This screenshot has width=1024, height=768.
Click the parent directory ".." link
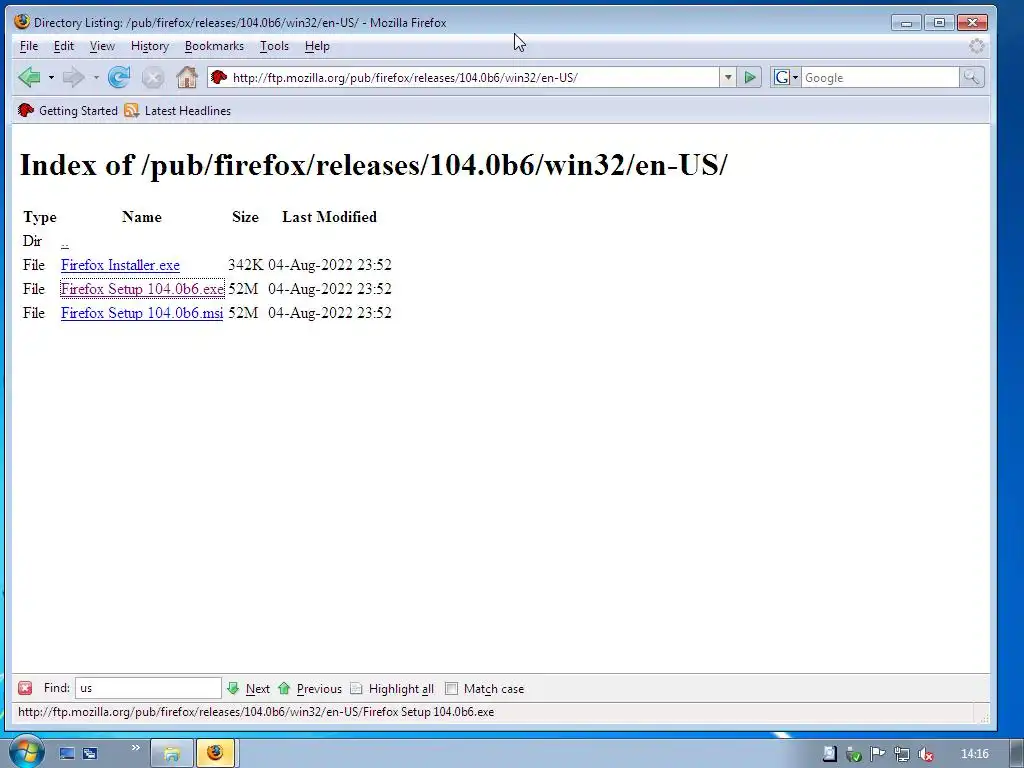[65, 243]
